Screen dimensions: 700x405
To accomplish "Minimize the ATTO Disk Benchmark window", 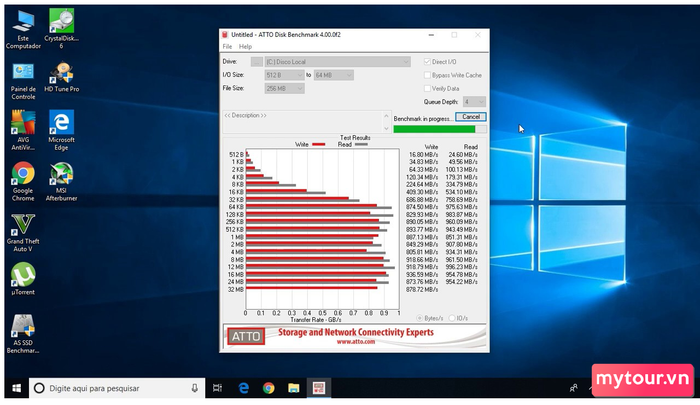I will [x=431, y=34].
